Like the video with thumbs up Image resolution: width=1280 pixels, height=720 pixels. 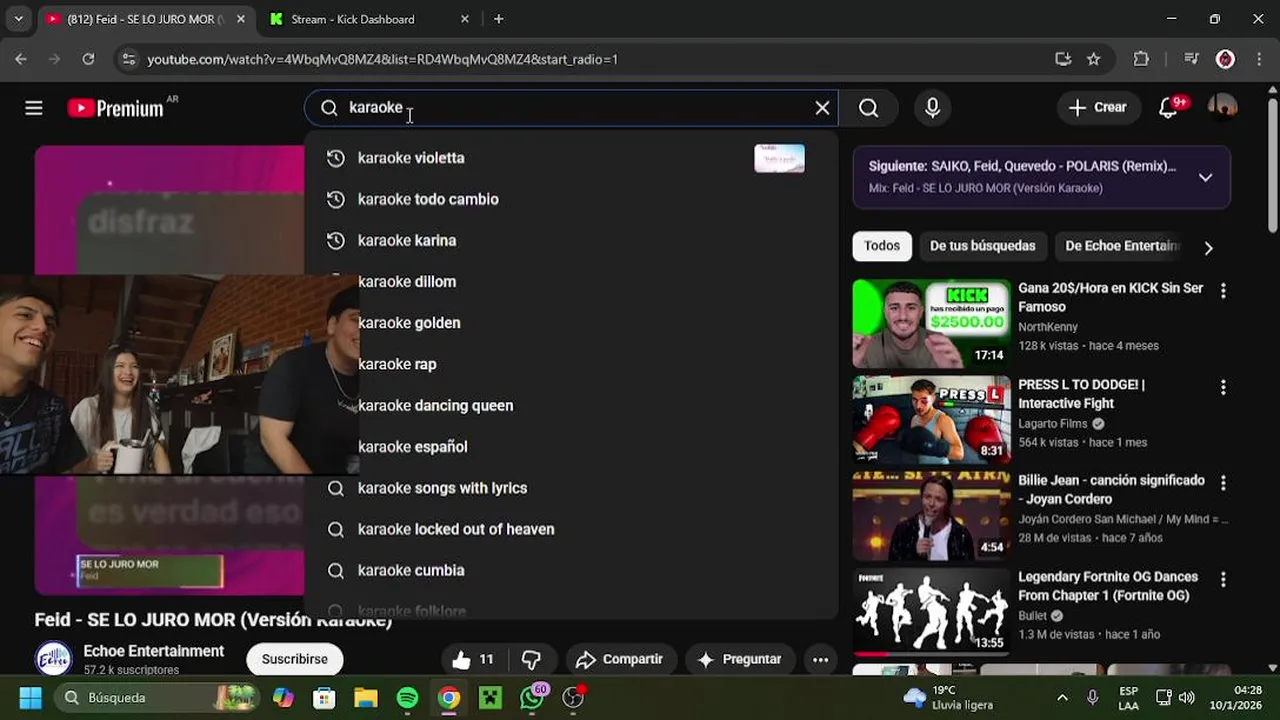coord(473,659)
